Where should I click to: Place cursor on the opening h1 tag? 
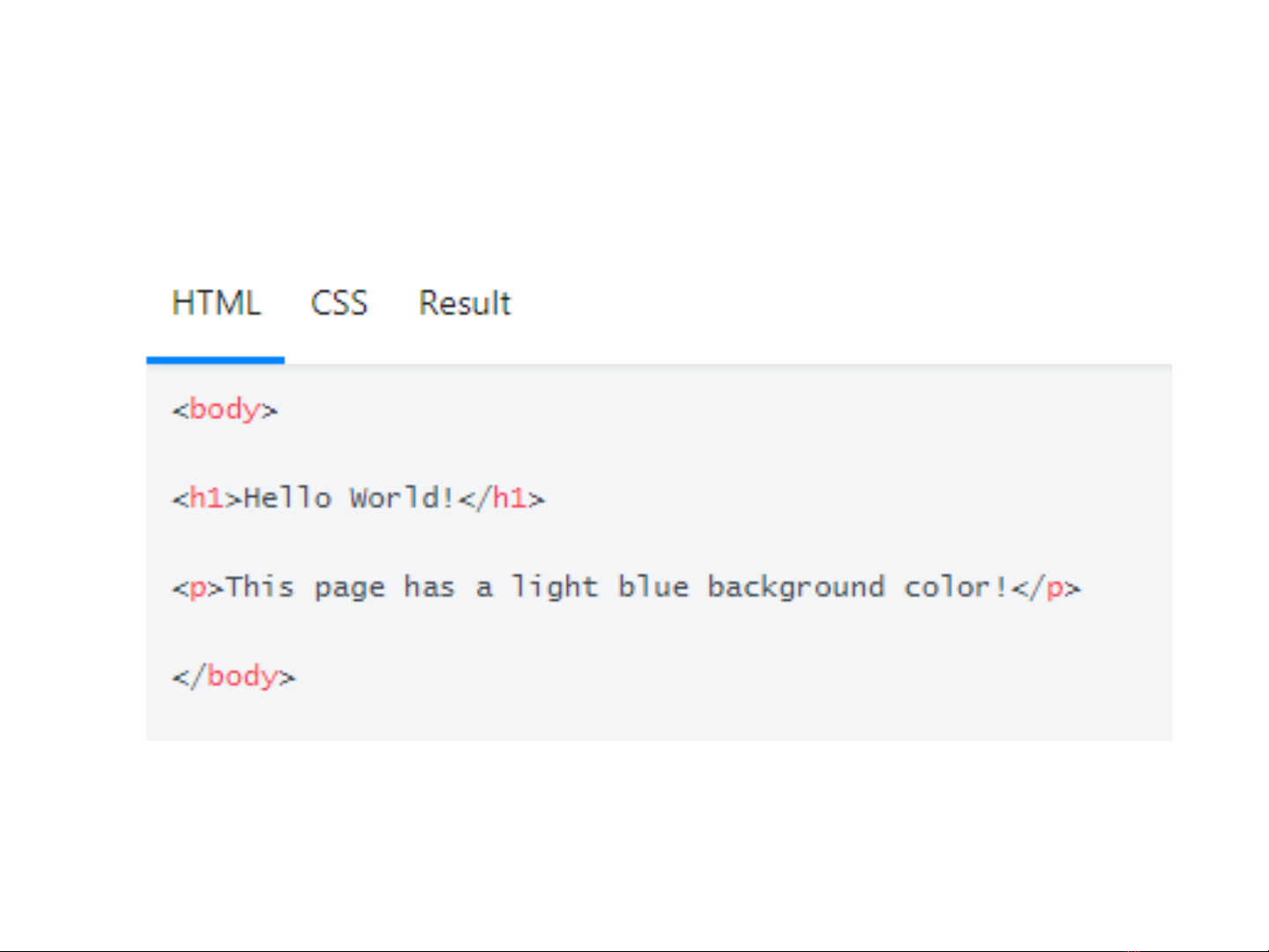click(207, 498)
